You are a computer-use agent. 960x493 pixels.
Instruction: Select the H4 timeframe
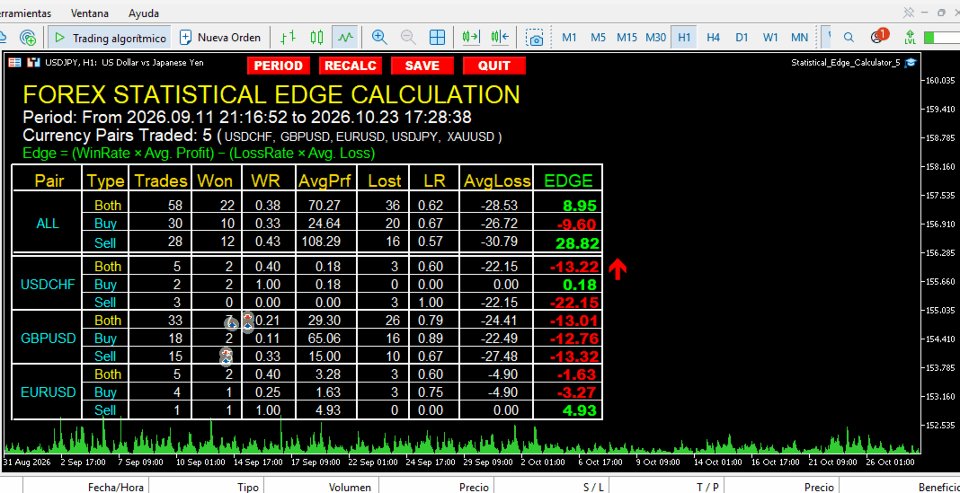click(x=713, y=37)
